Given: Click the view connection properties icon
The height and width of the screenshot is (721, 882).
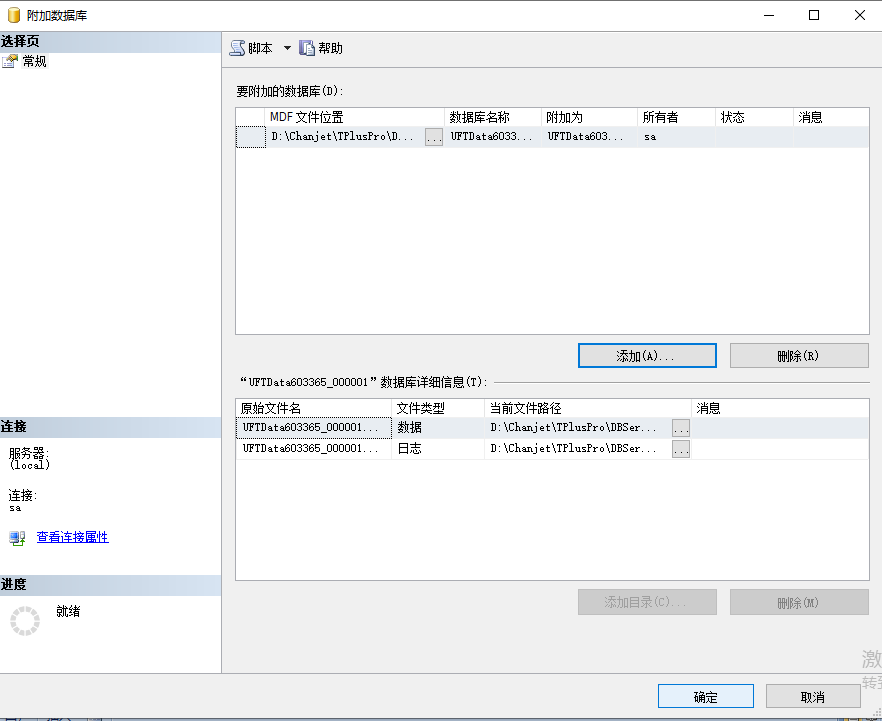Looking at the screenshot, I should pyautogui.click(x=17, y=538).
